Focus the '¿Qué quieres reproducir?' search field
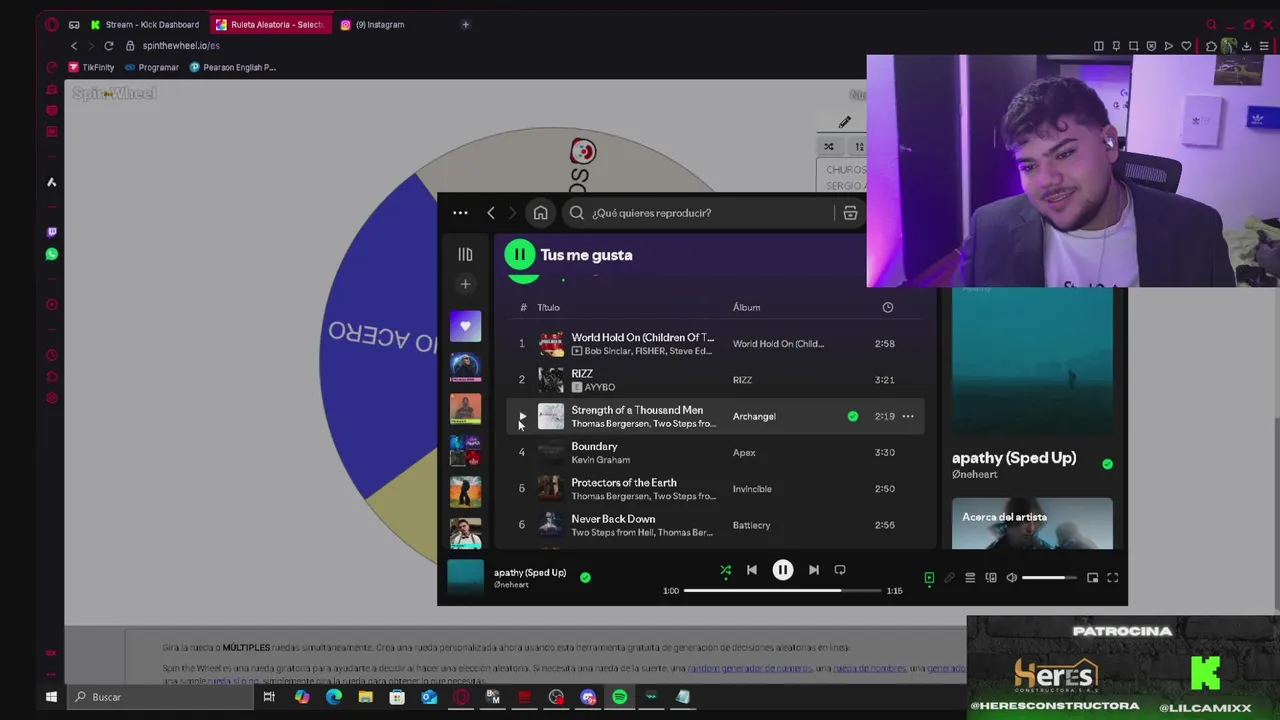The height and width of the screenshot is (720, 1280). coord(700,213)
